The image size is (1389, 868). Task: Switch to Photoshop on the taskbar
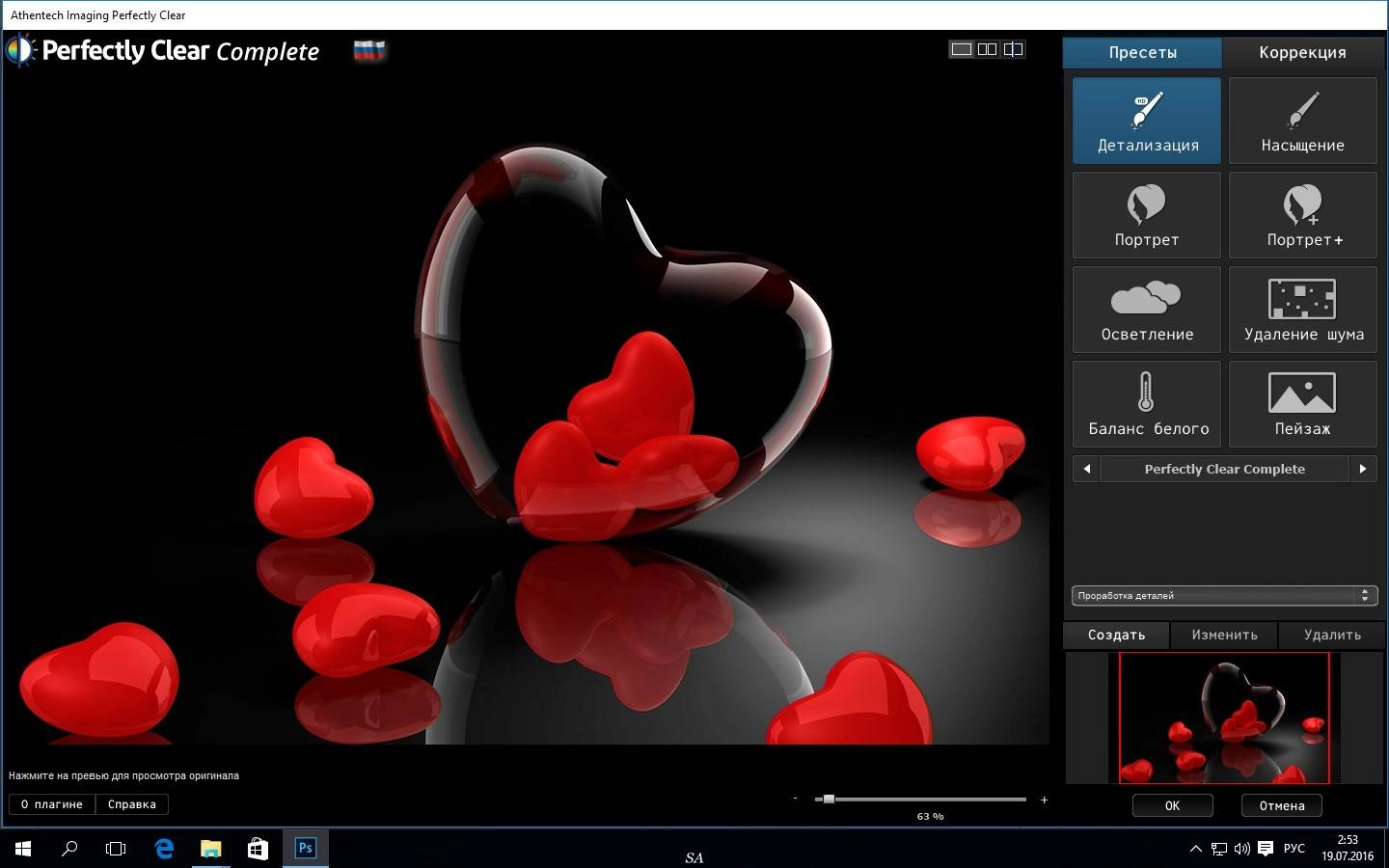(x=305, y=849)
